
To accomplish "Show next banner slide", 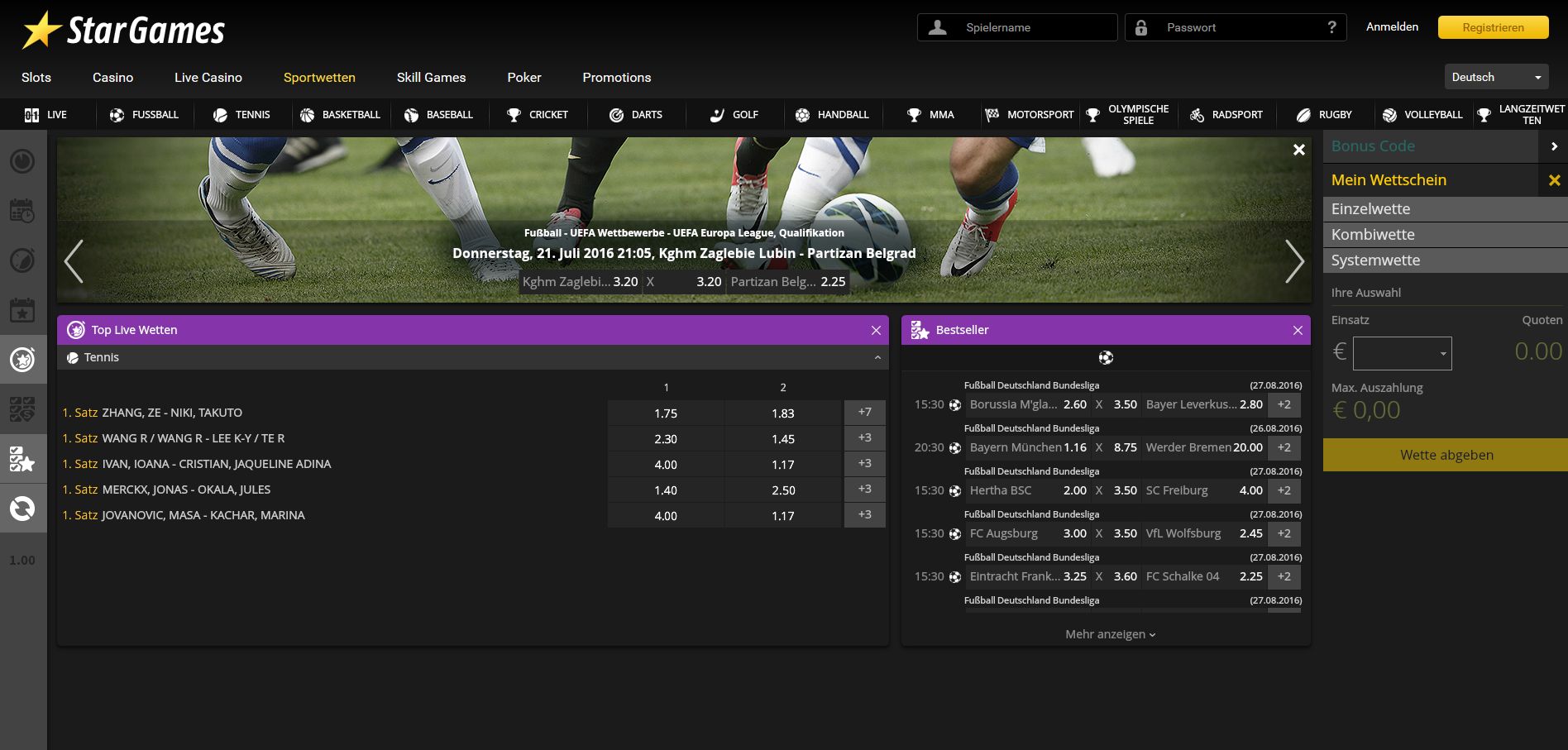I will (1294, 261).
